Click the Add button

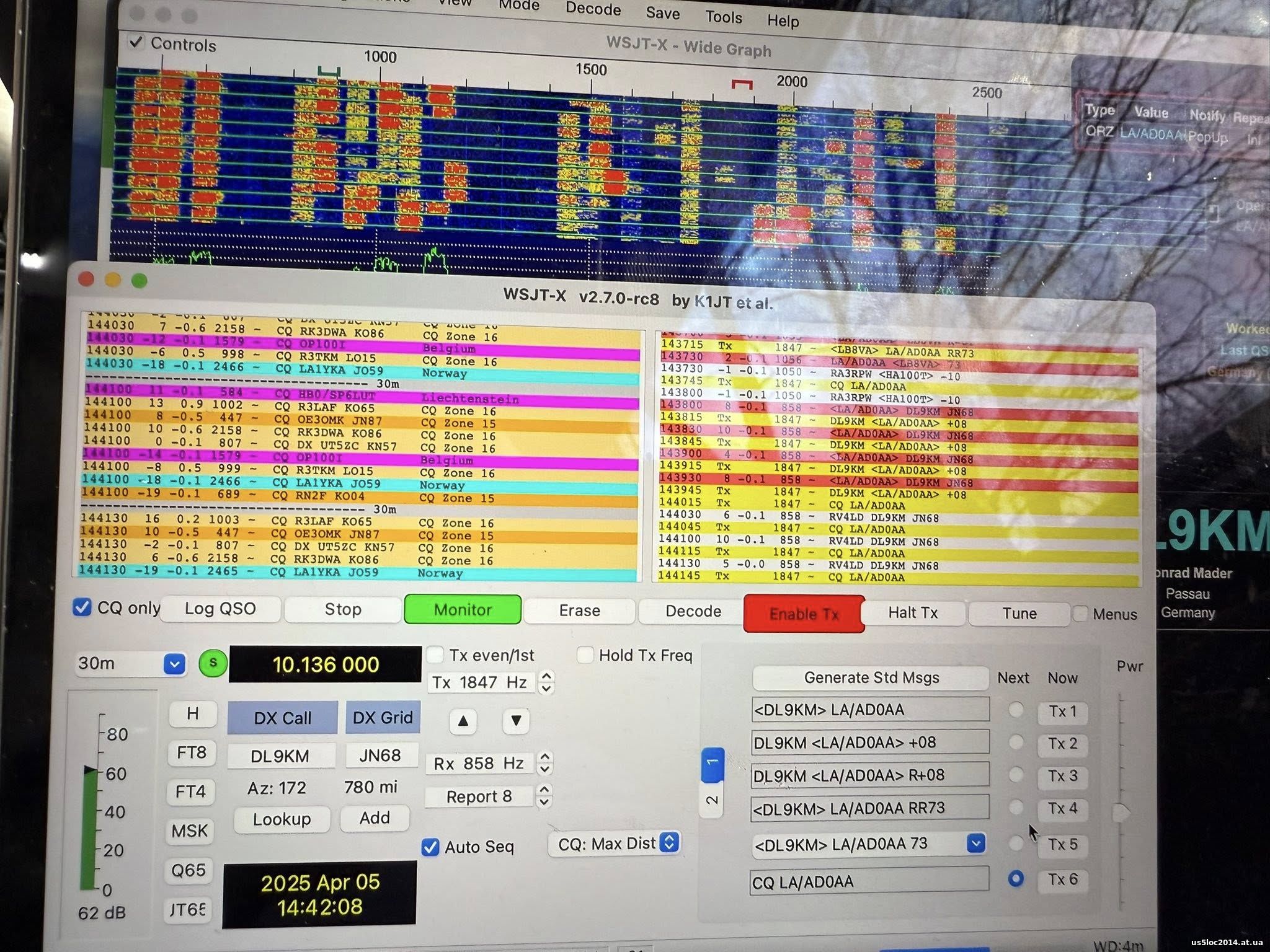click(x=375, y=818)
